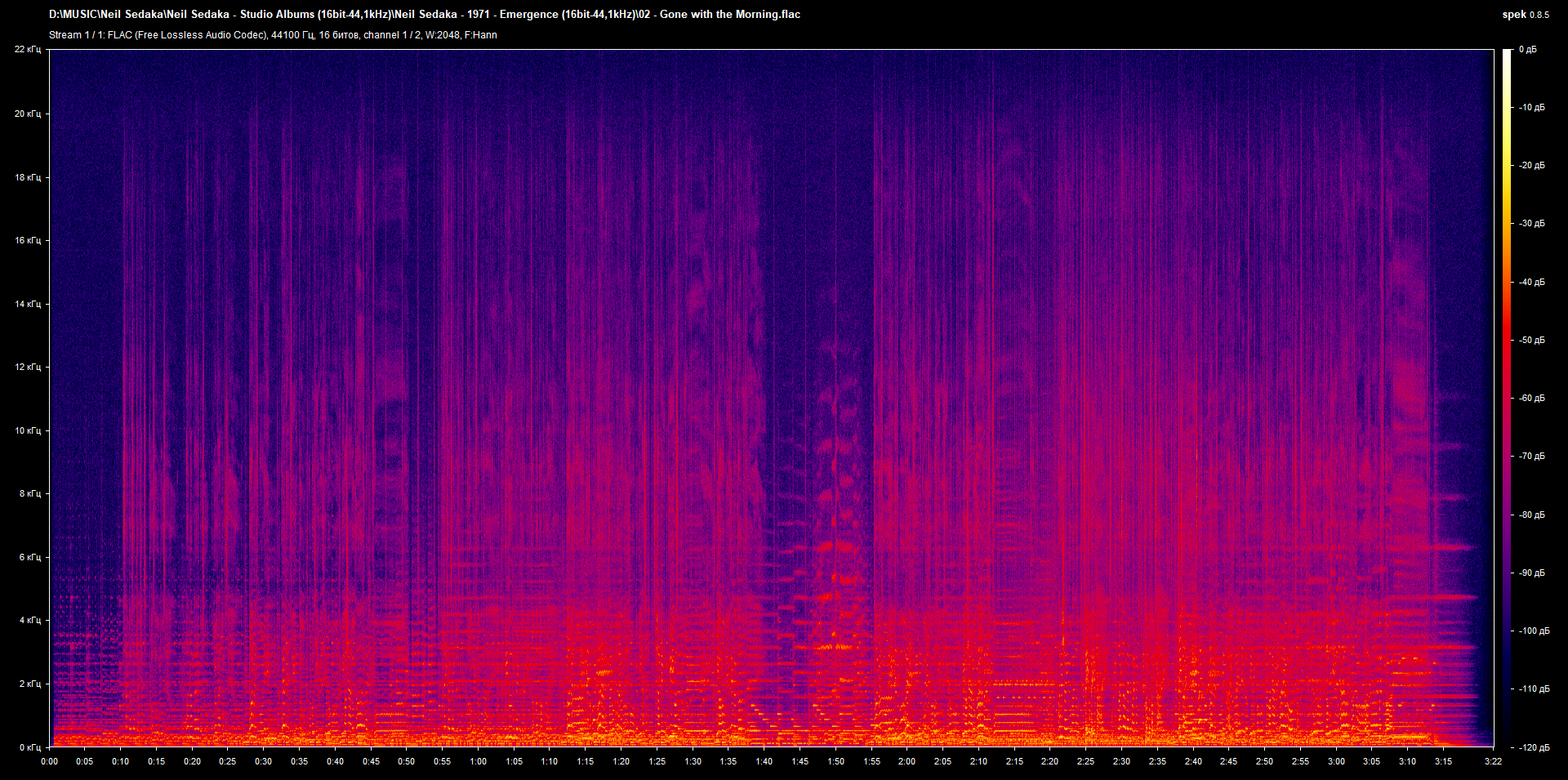Select the 1:00 time axis label
Viewport: 1568px width, 780px height.
pyautogui.click(x=479, y=762)
